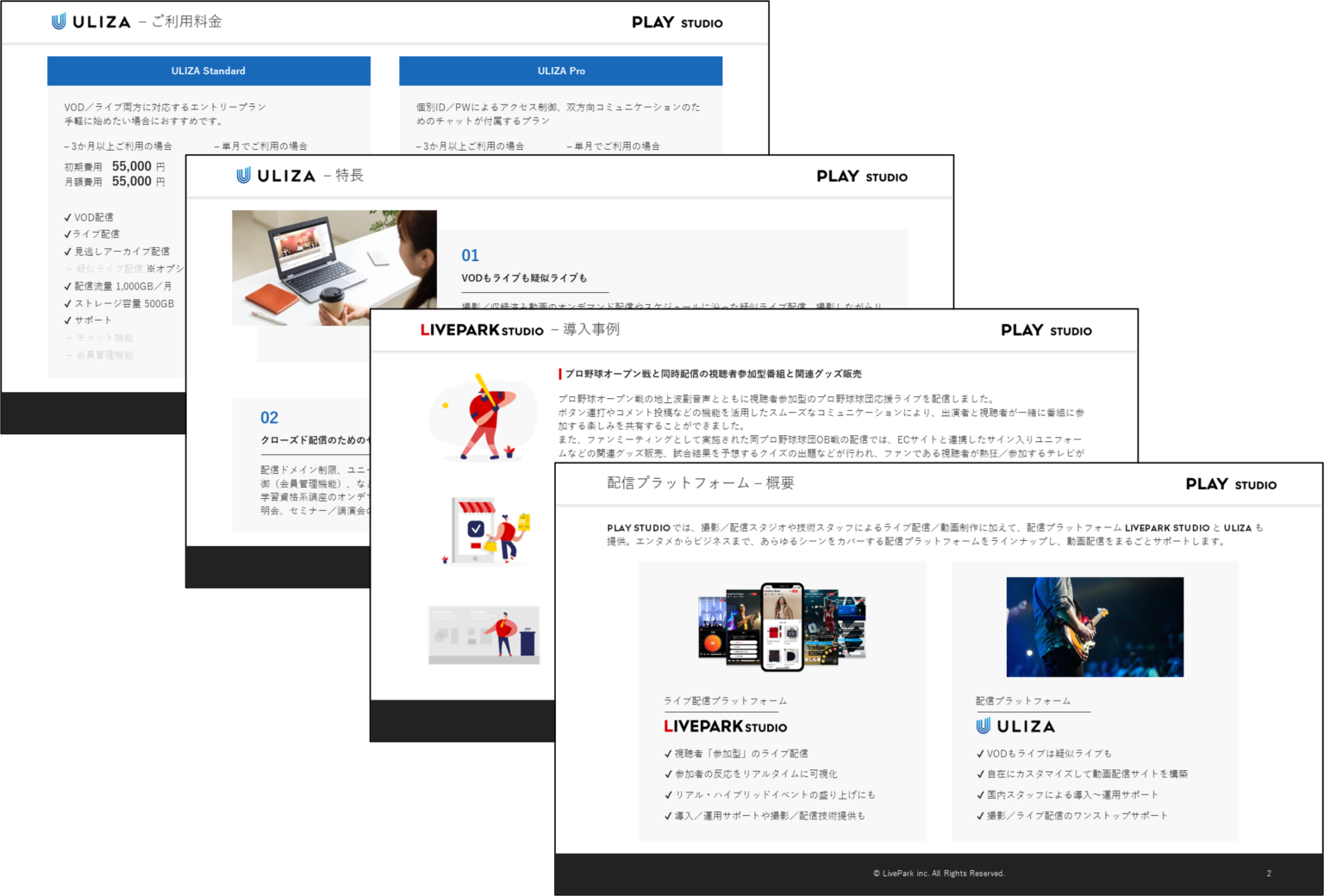Click the EC shop illustration on the case study slide
Screen dimensions: 1324x896
click(484, 529)
